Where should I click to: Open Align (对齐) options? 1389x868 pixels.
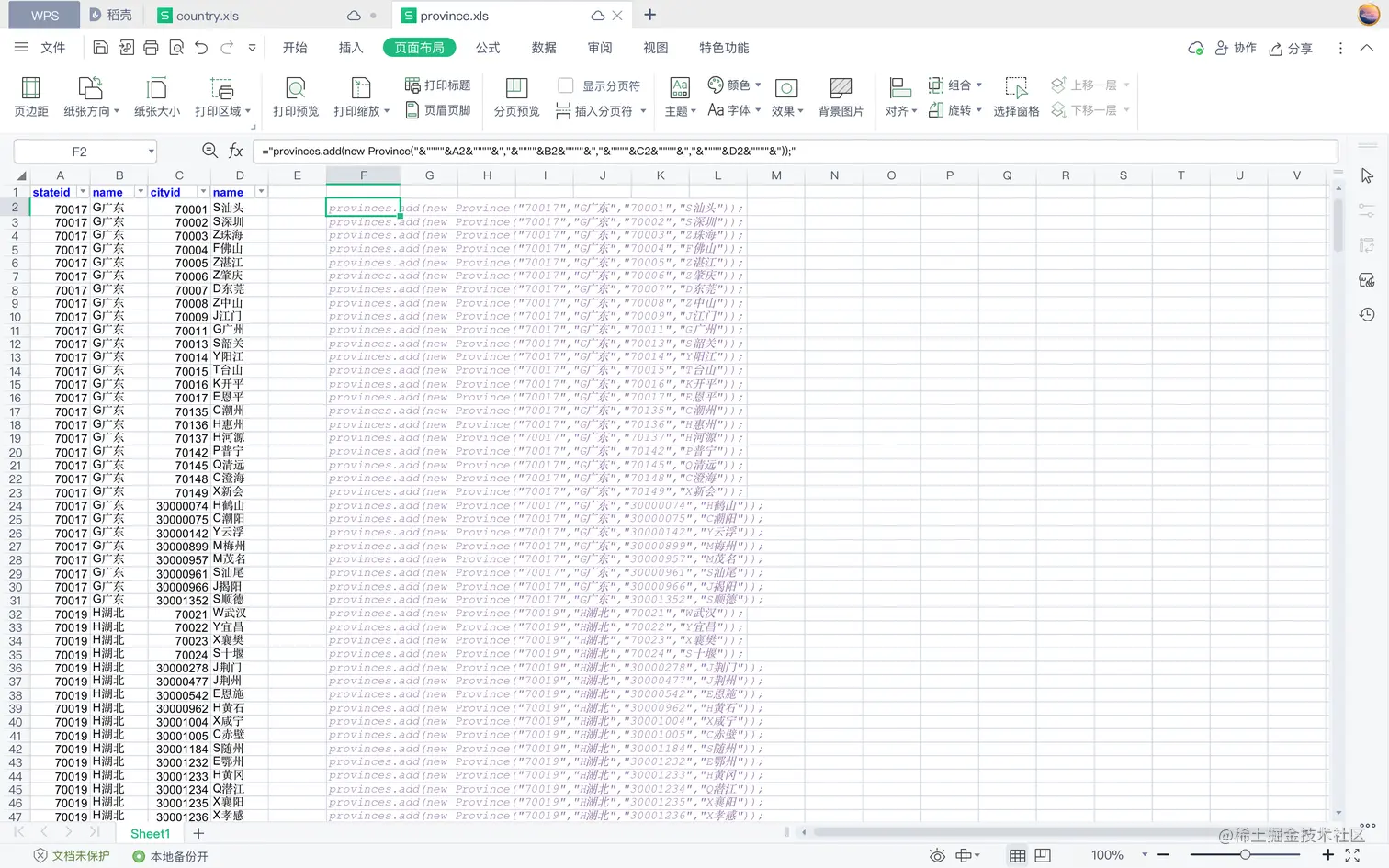(x=900, y=96)
